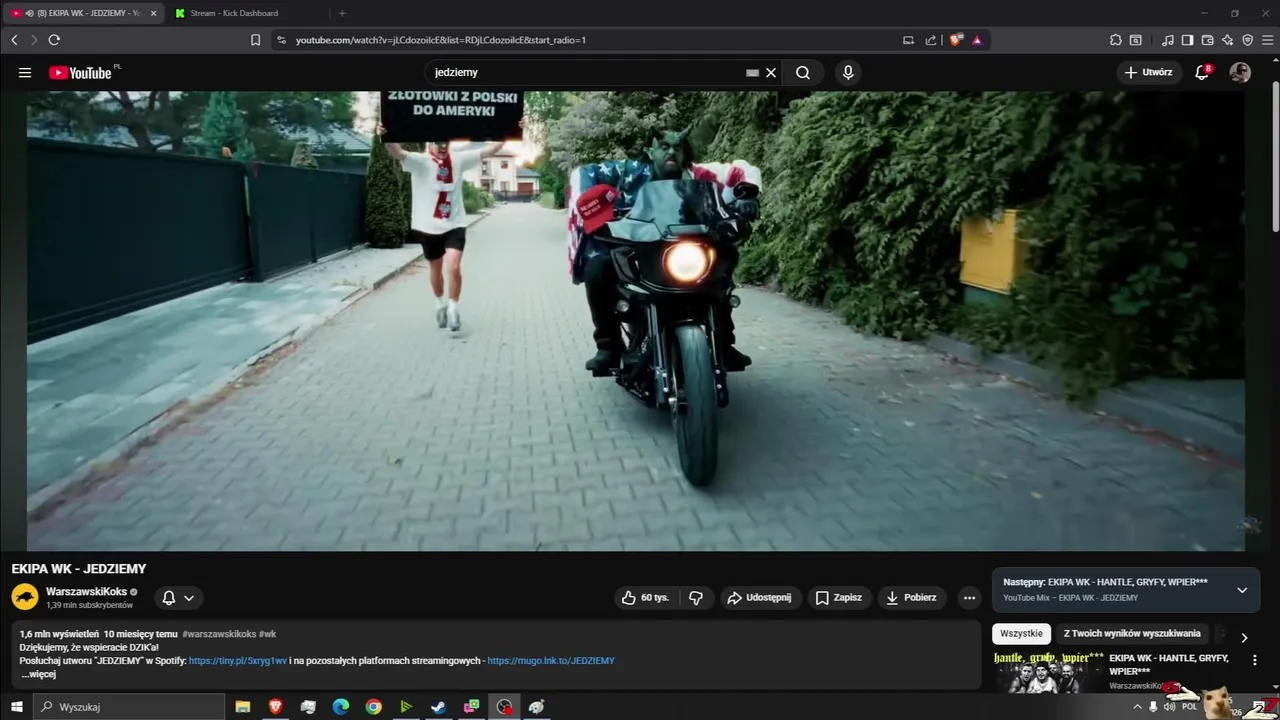
Task: Go back to the previous page
Action: click(x=14, y=40)
